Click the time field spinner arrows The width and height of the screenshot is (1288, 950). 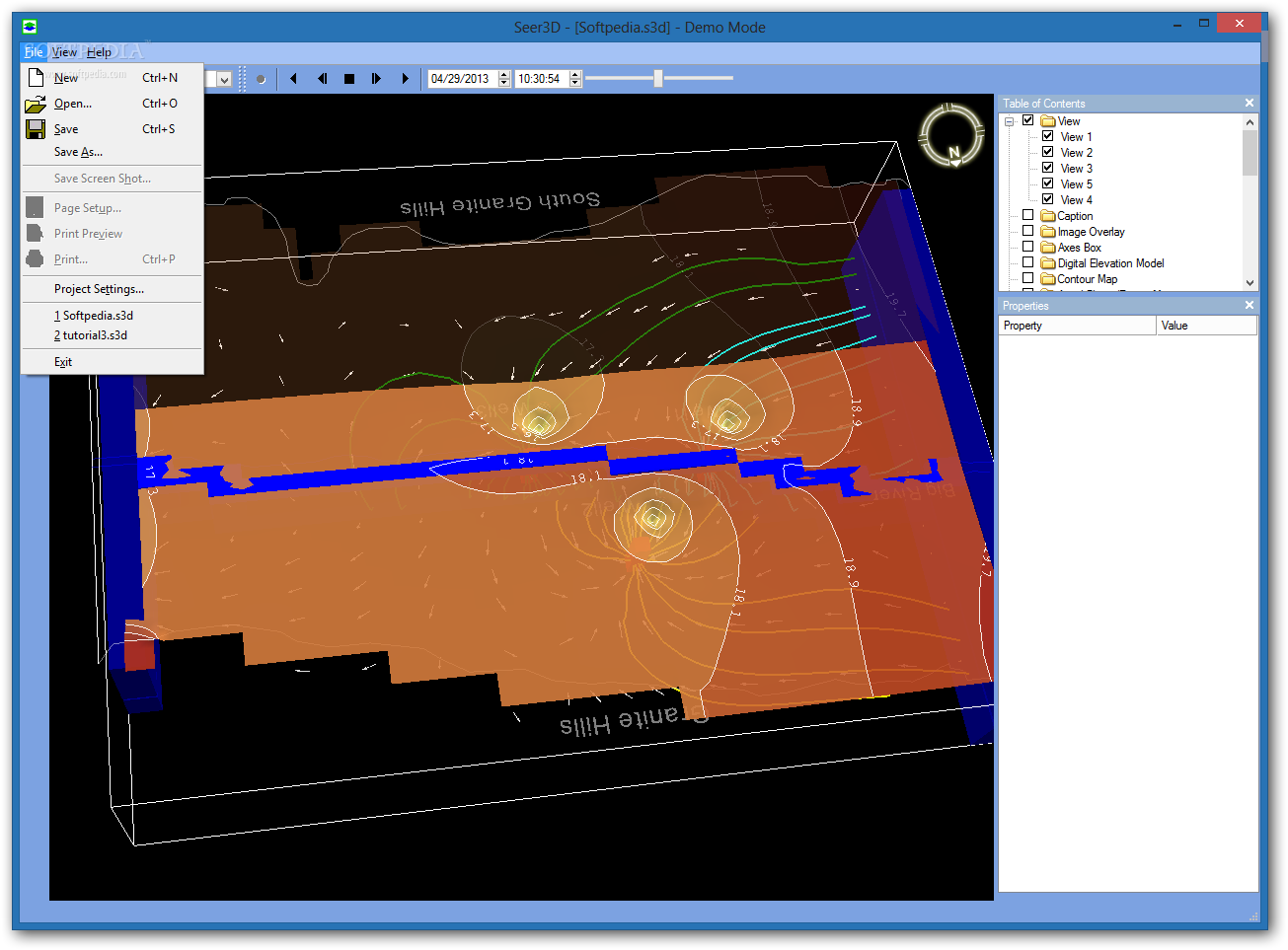[x=575, y=79]
